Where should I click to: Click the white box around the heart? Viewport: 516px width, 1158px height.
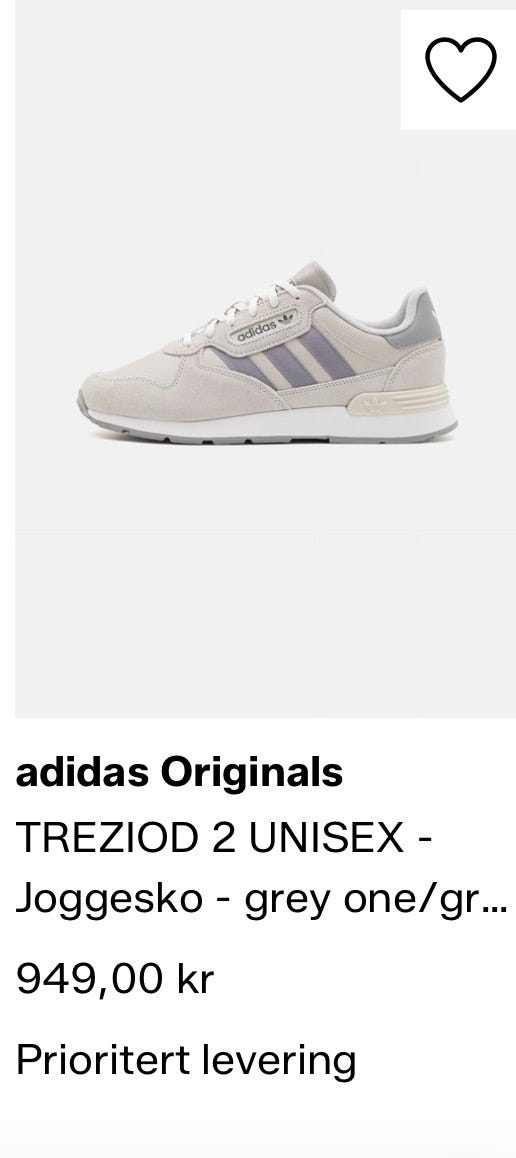click(458, 69)
